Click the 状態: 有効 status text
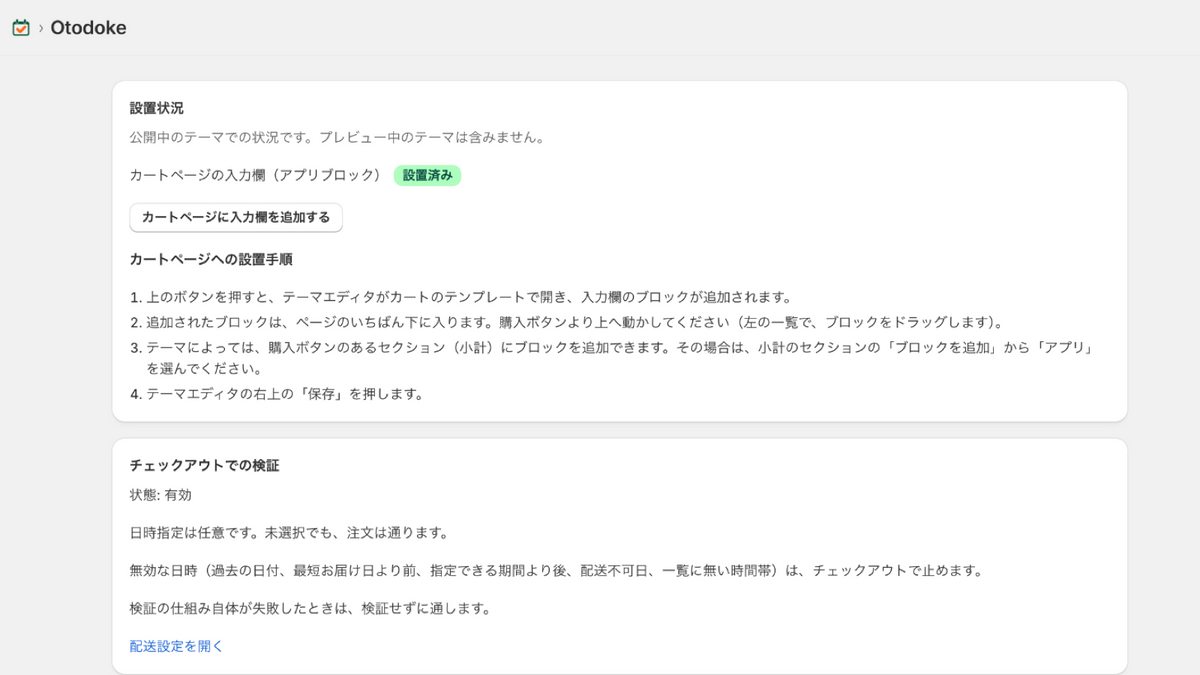The image size is (1200, 675). coord(161,495)
